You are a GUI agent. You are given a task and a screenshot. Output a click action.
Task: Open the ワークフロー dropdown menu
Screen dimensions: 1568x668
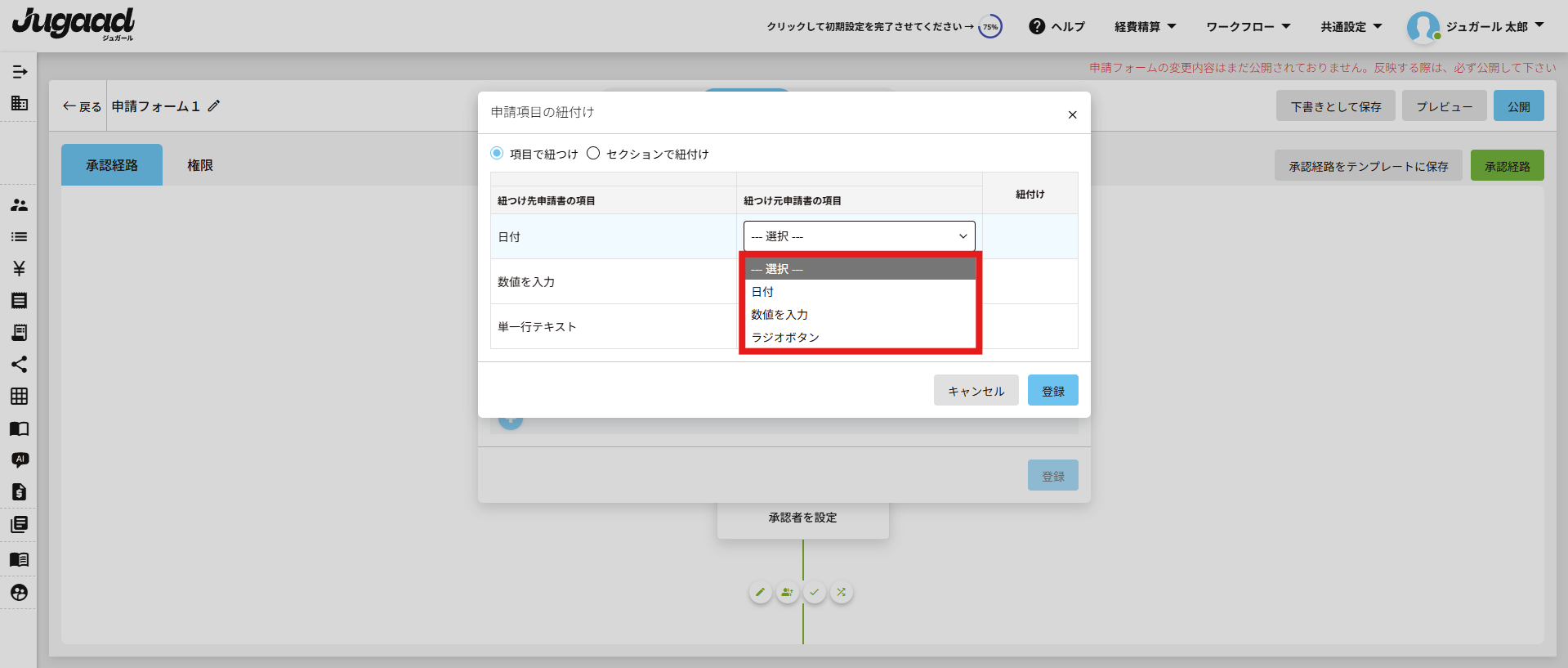click(x=1248, y=27)
